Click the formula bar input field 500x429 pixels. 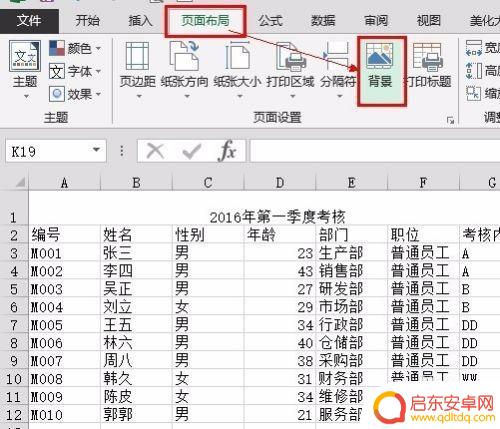pyautogui.click(x=375, y=151)
